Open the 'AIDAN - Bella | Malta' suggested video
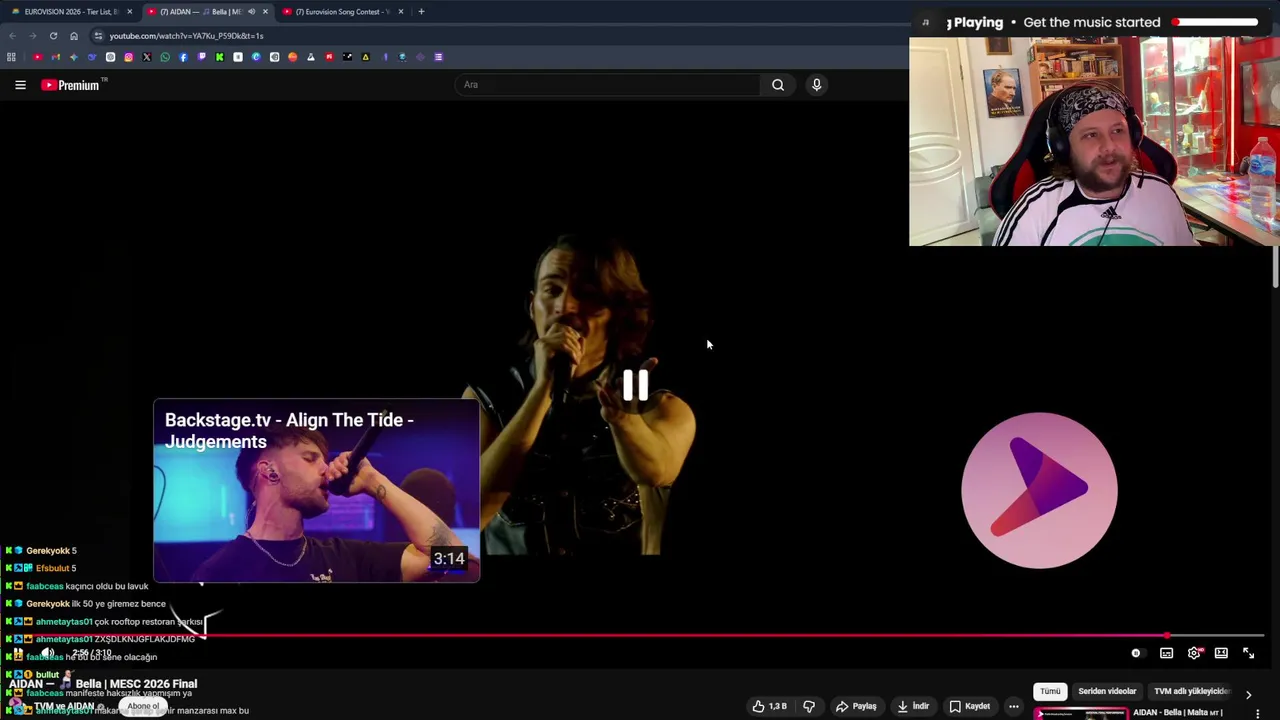This screenshot has width=1280, height=720. [1177, 713]
